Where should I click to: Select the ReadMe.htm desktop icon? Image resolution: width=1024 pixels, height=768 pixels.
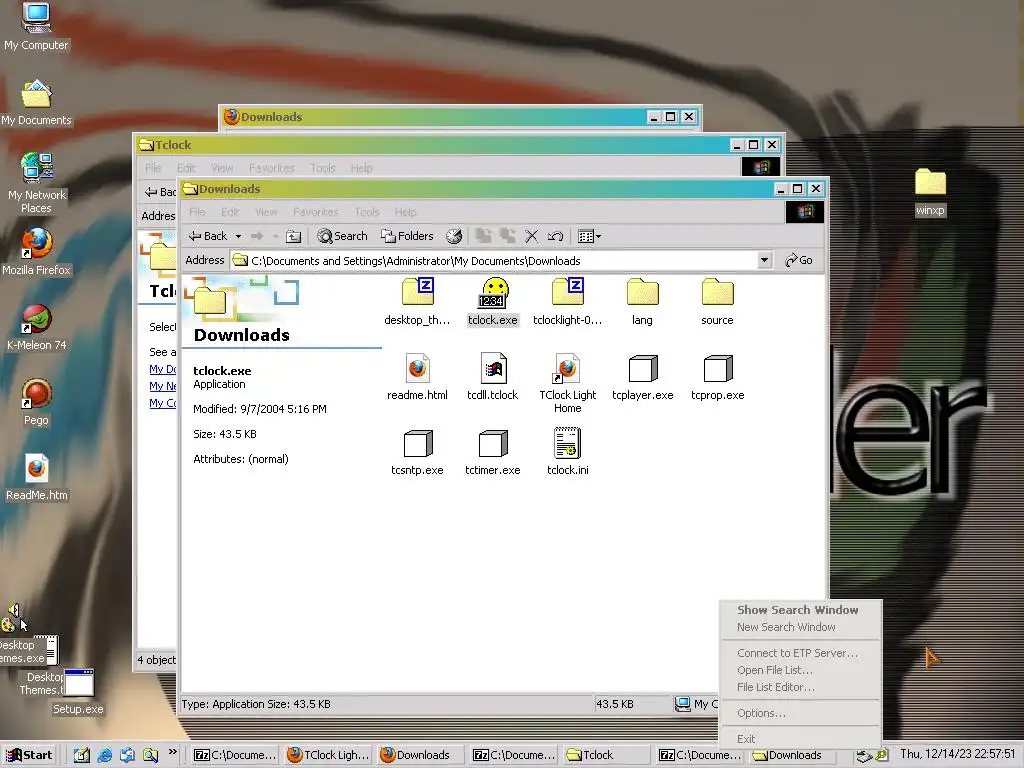click(x=37, y=477)
